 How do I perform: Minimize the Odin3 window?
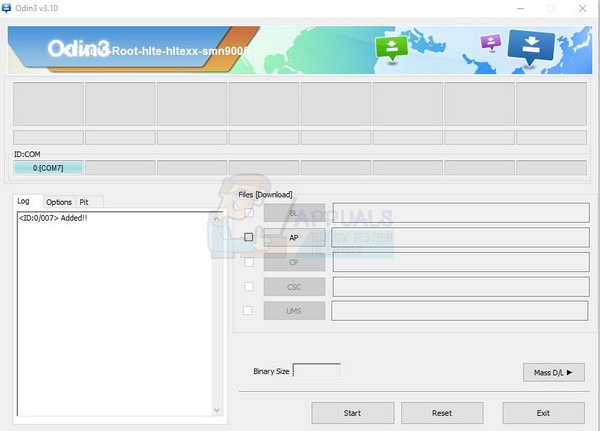pos(520,8)
